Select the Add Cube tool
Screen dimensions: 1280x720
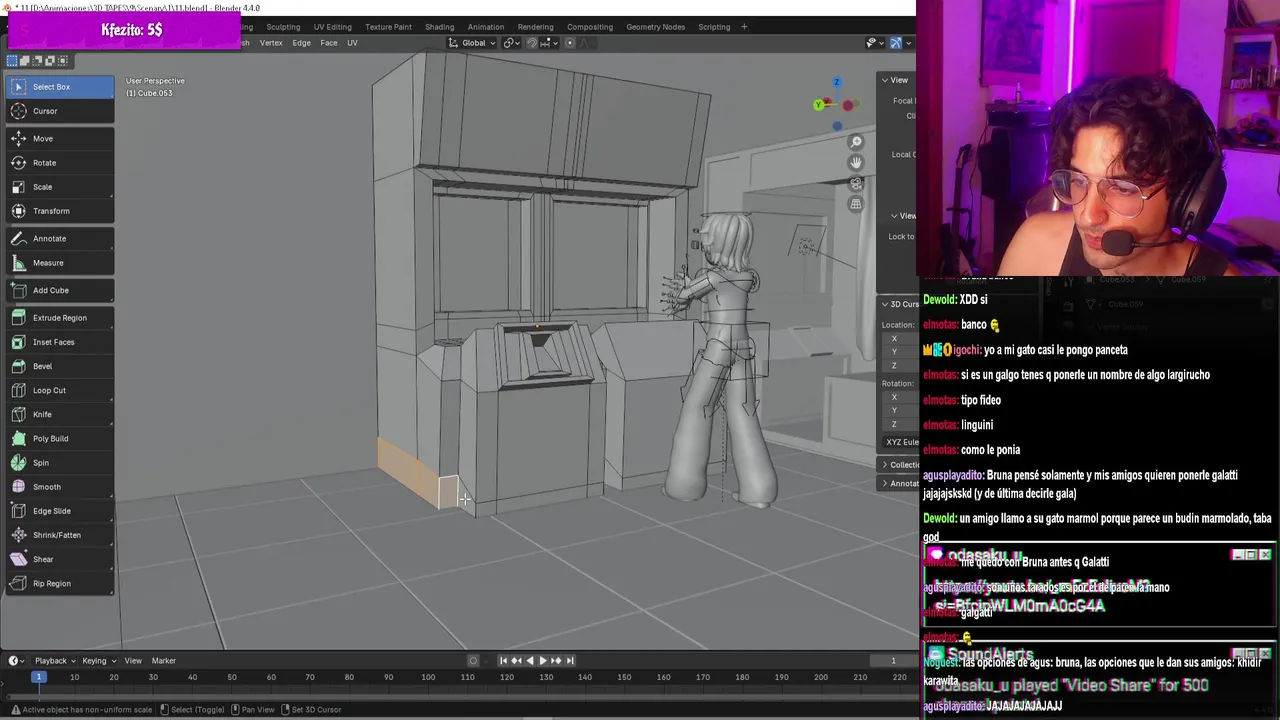[59, 290]
